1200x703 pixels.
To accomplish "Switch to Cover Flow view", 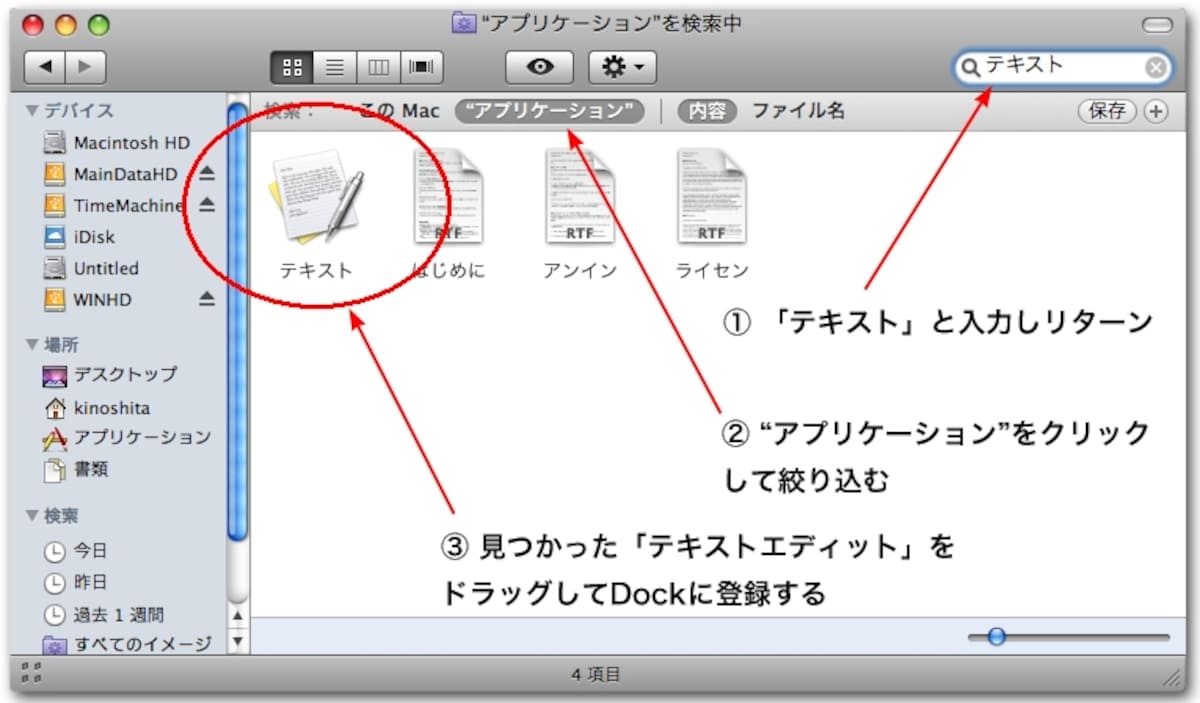I will [421, 67].
